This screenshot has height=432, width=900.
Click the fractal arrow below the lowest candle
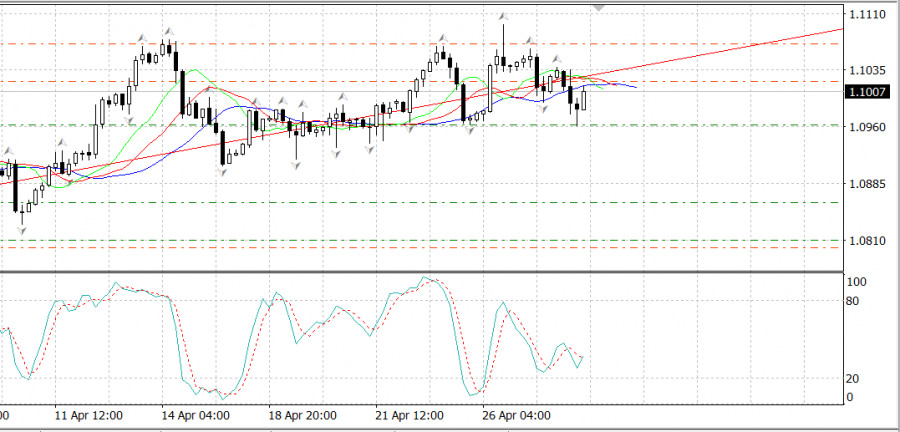point(21,232)
